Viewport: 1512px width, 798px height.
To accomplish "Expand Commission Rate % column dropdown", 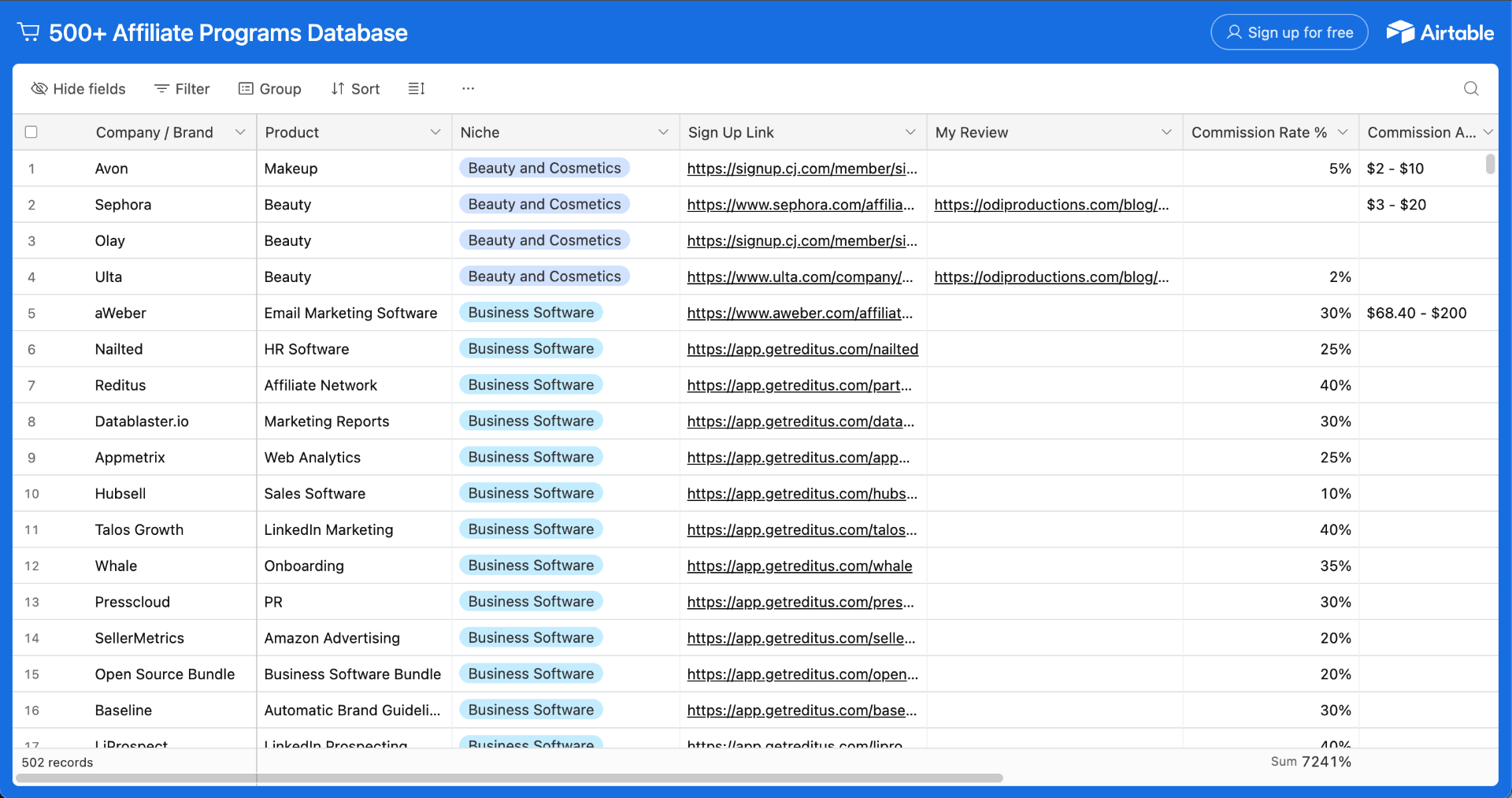I will (x=1343, y=132).
